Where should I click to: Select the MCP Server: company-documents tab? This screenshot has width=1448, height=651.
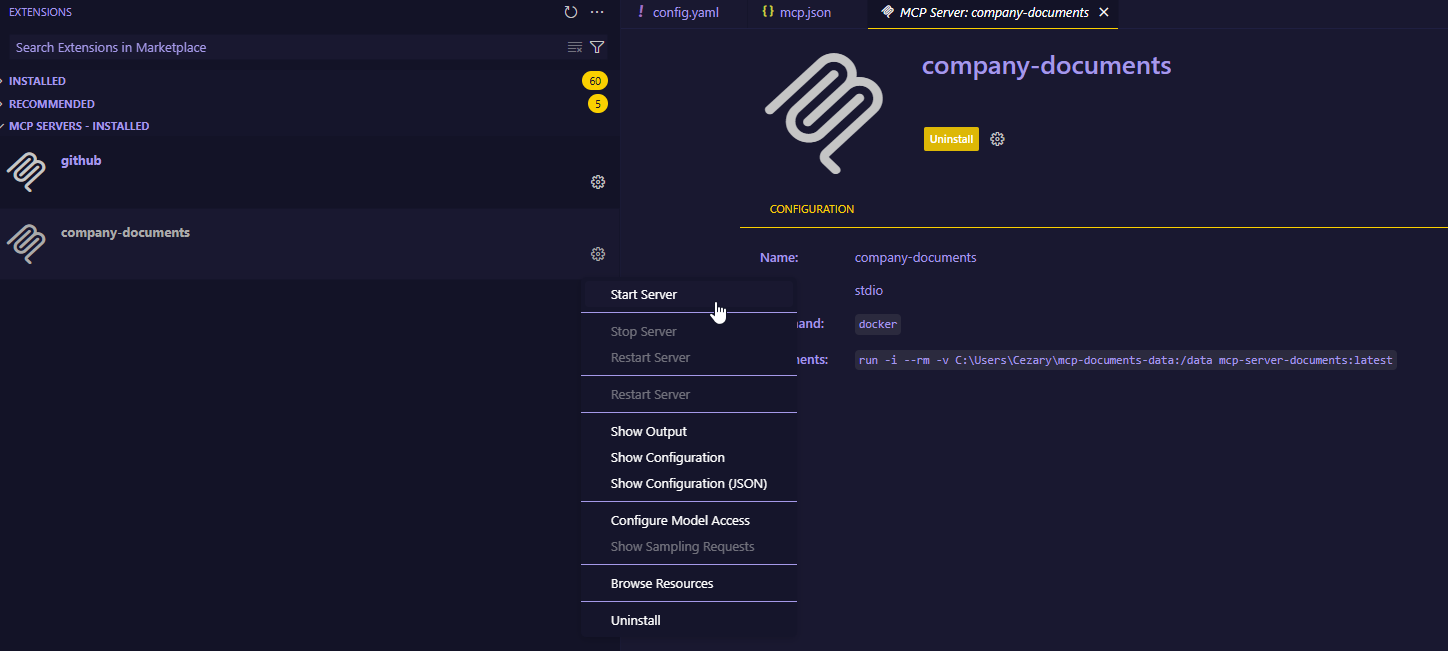coord(993,13)
